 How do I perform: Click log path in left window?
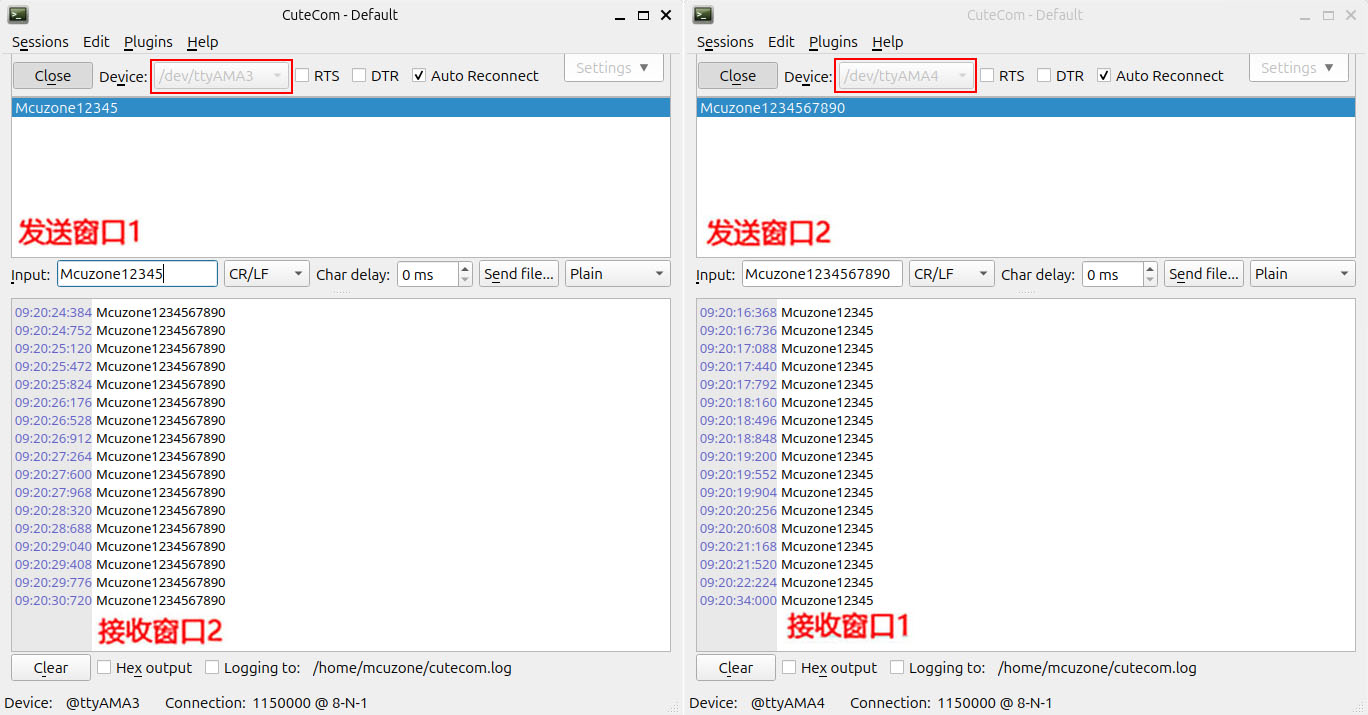(412, 668)
